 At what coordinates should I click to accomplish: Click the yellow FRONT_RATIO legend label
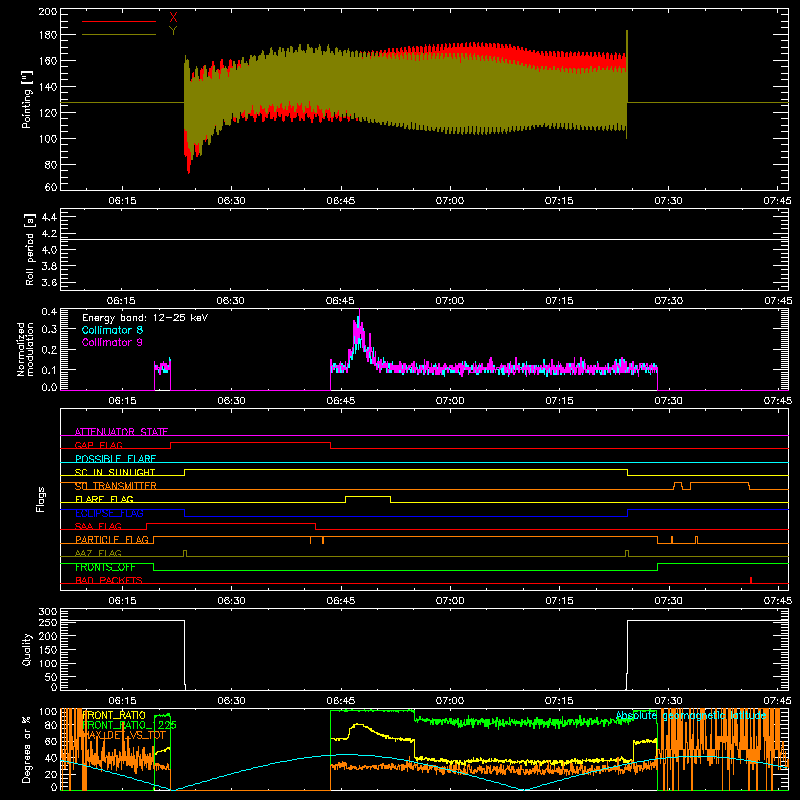[x=114, y=715]
